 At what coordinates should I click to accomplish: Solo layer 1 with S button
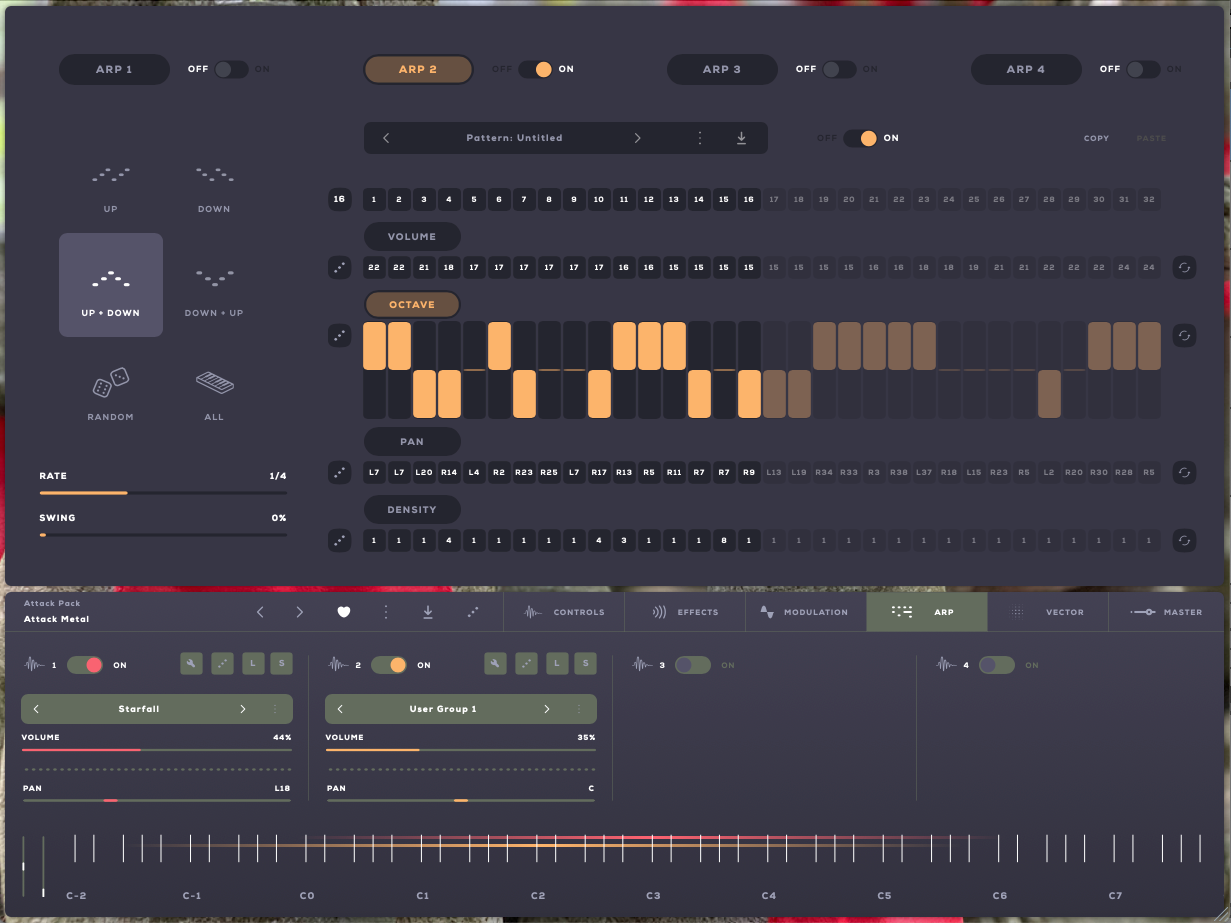click(282, 663)
